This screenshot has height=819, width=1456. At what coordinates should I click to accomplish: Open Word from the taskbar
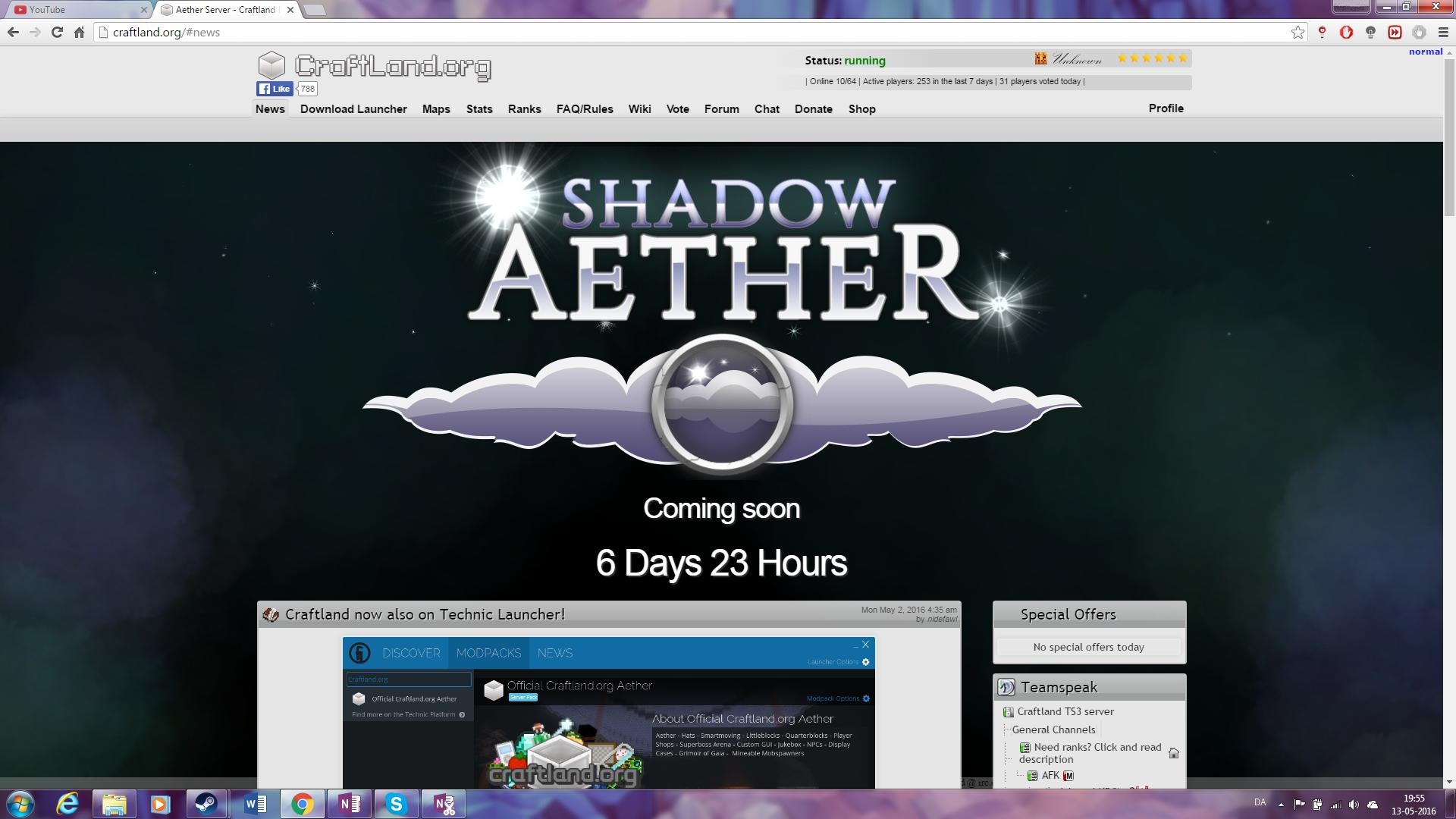[256, 804]
